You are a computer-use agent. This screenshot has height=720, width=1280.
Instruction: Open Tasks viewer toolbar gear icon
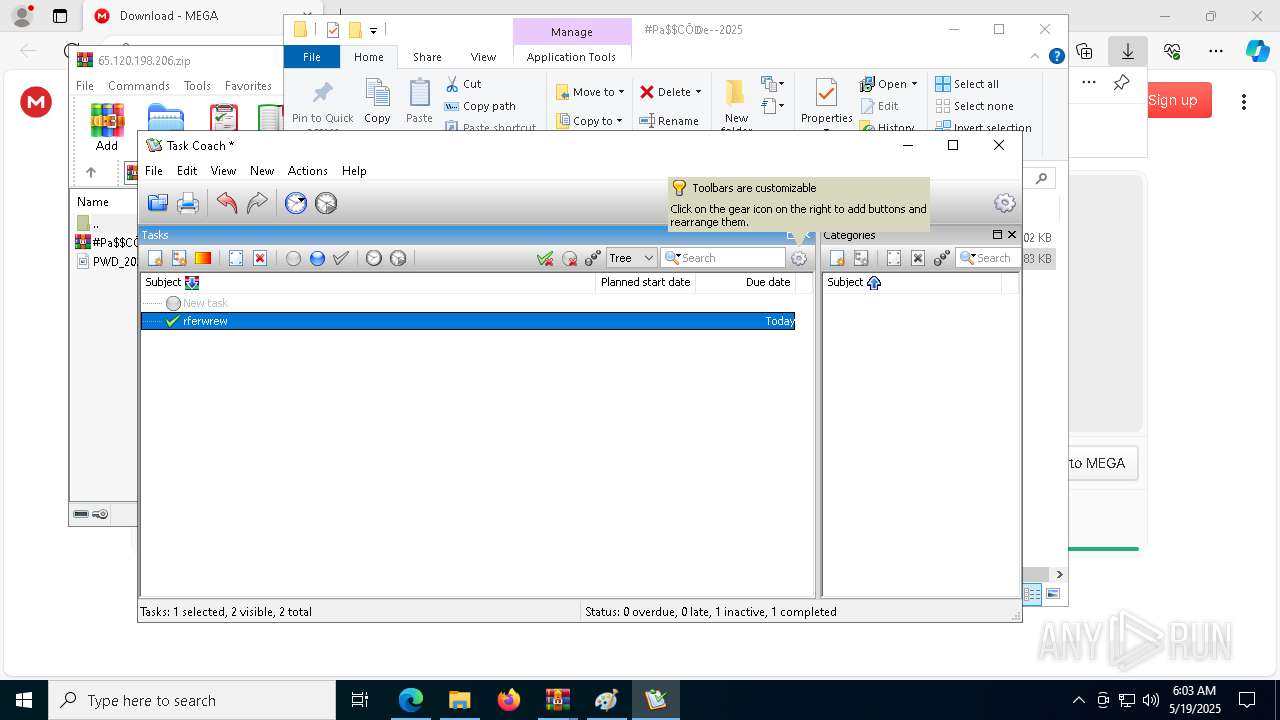coord(798,258)
